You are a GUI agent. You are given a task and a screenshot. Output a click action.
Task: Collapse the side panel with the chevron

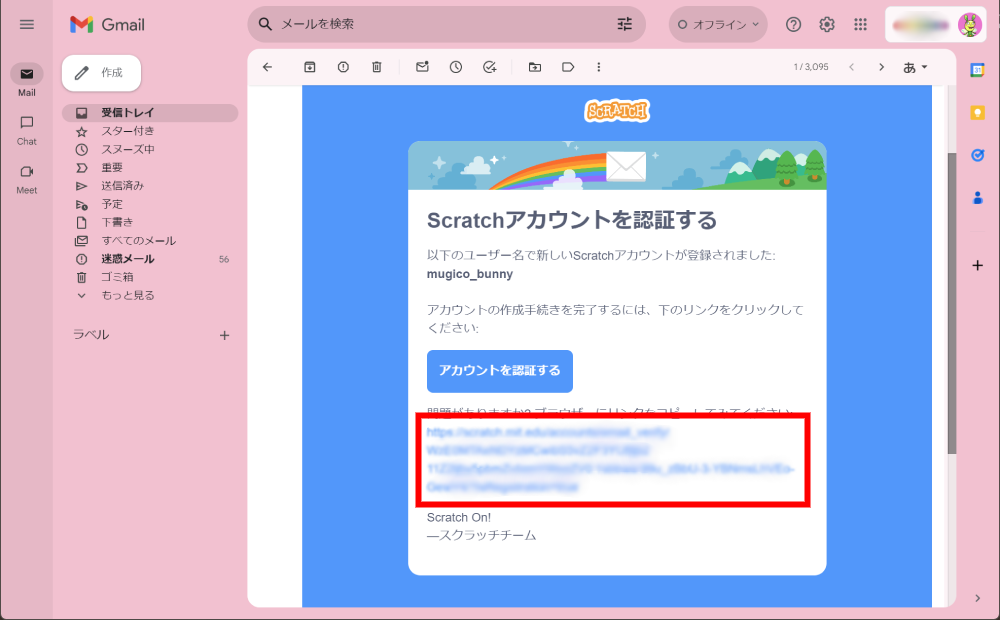[977, 598]
